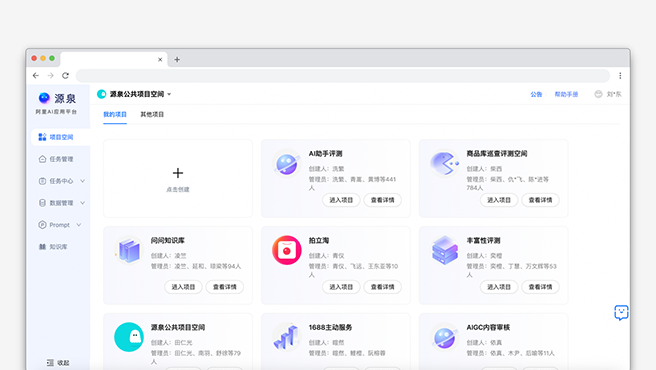The image size is (656, 370).
Task: Enter the 问问知识库 project
Action: (x=183, y=287)
